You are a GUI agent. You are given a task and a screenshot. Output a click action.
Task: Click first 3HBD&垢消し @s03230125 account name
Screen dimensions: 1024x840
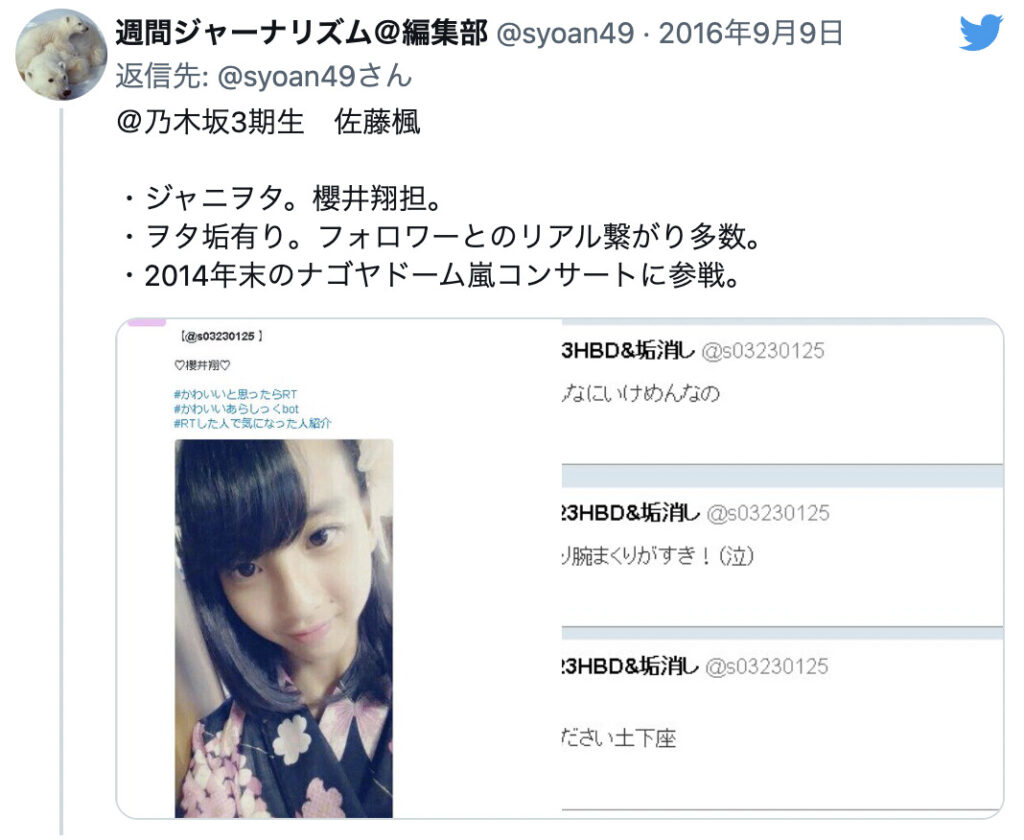click(693, 351)
